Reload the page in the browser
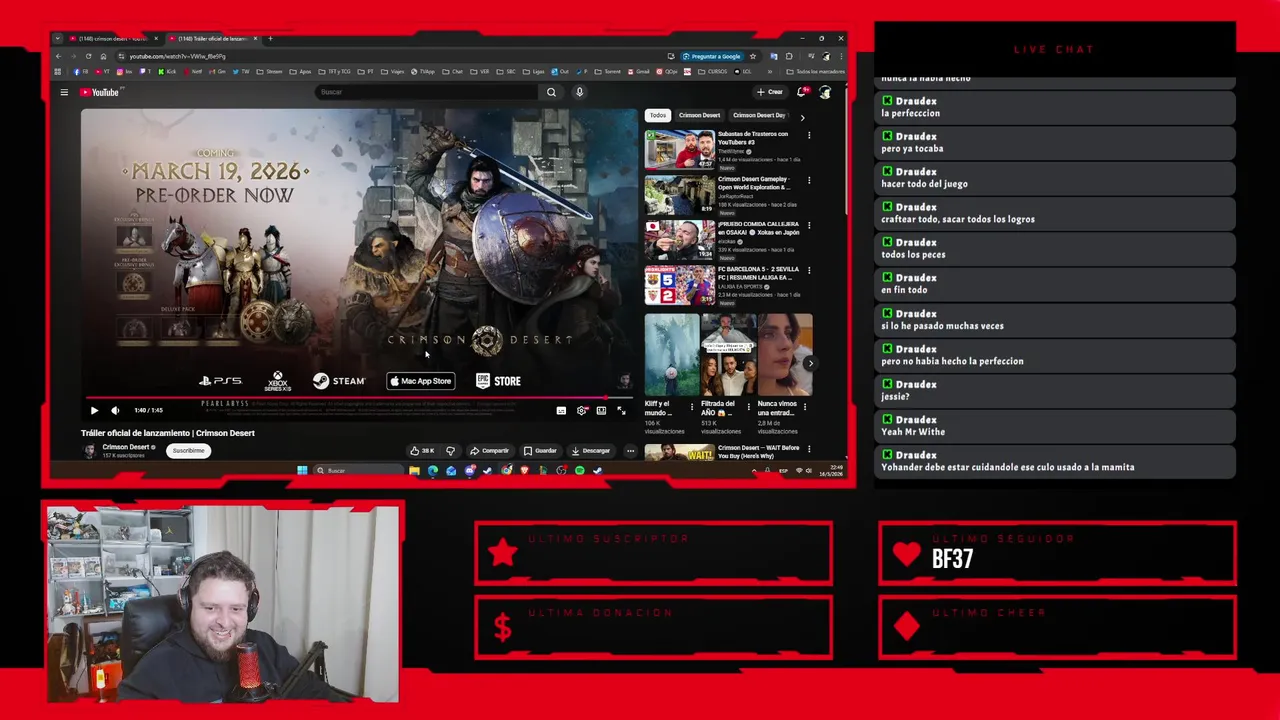This screenshot has height=720, width=1280. (88, 56)
